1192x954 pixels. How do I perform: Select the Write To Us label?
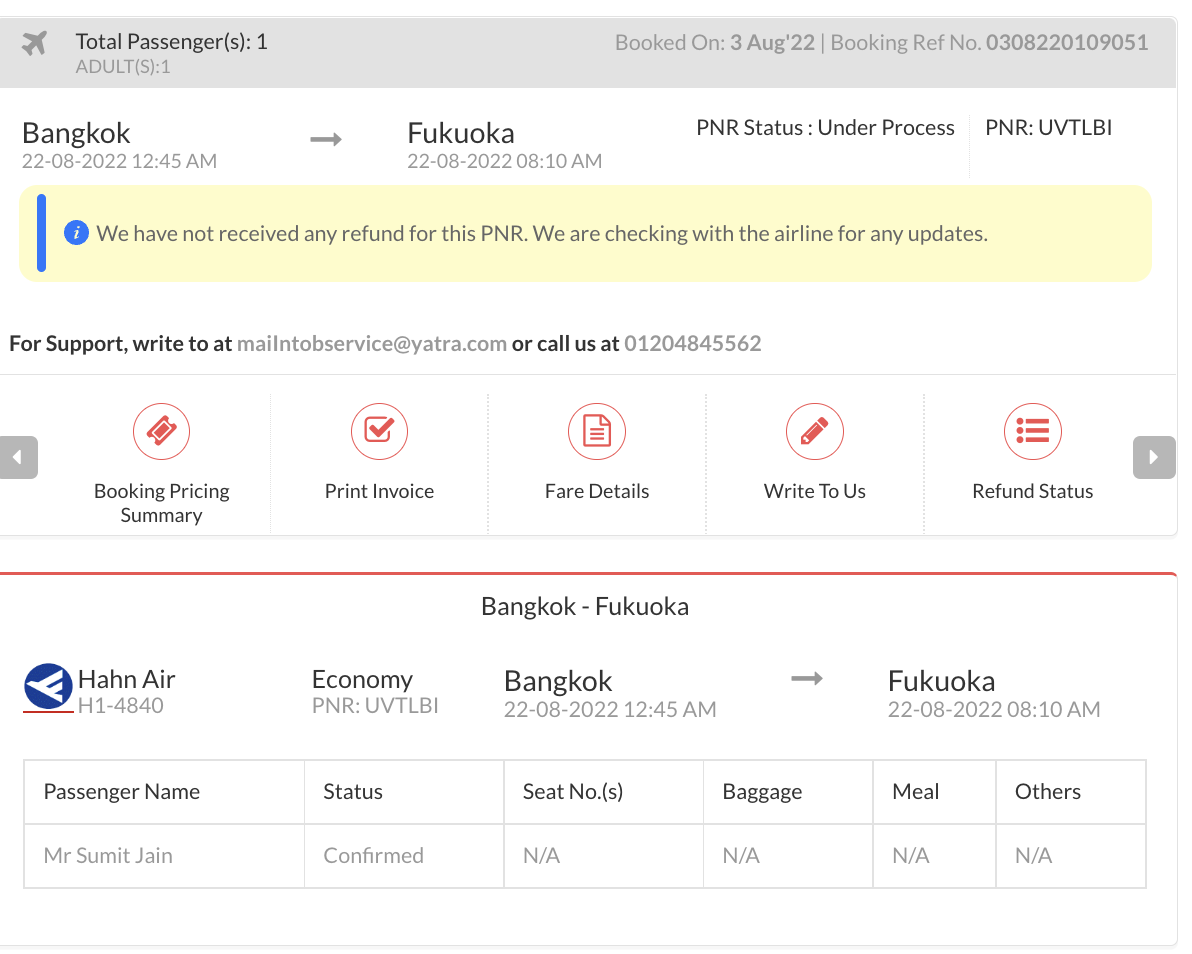tap(815, 491)
